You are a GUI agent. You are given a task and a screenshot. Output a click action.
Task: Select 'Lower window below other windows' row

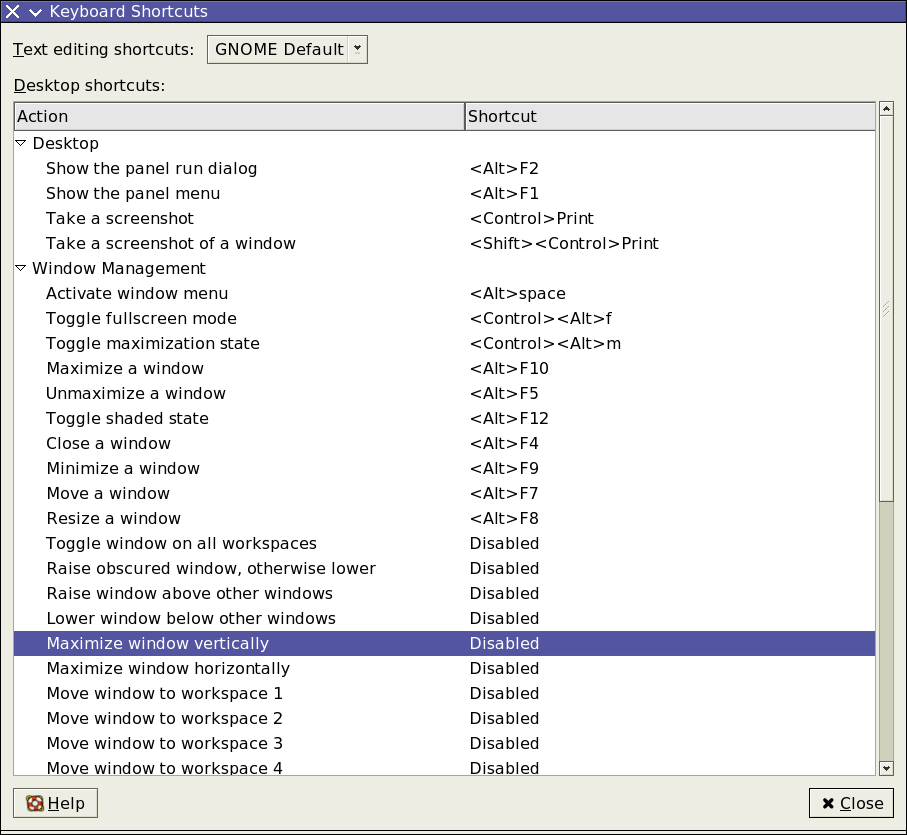click(444, 618)
